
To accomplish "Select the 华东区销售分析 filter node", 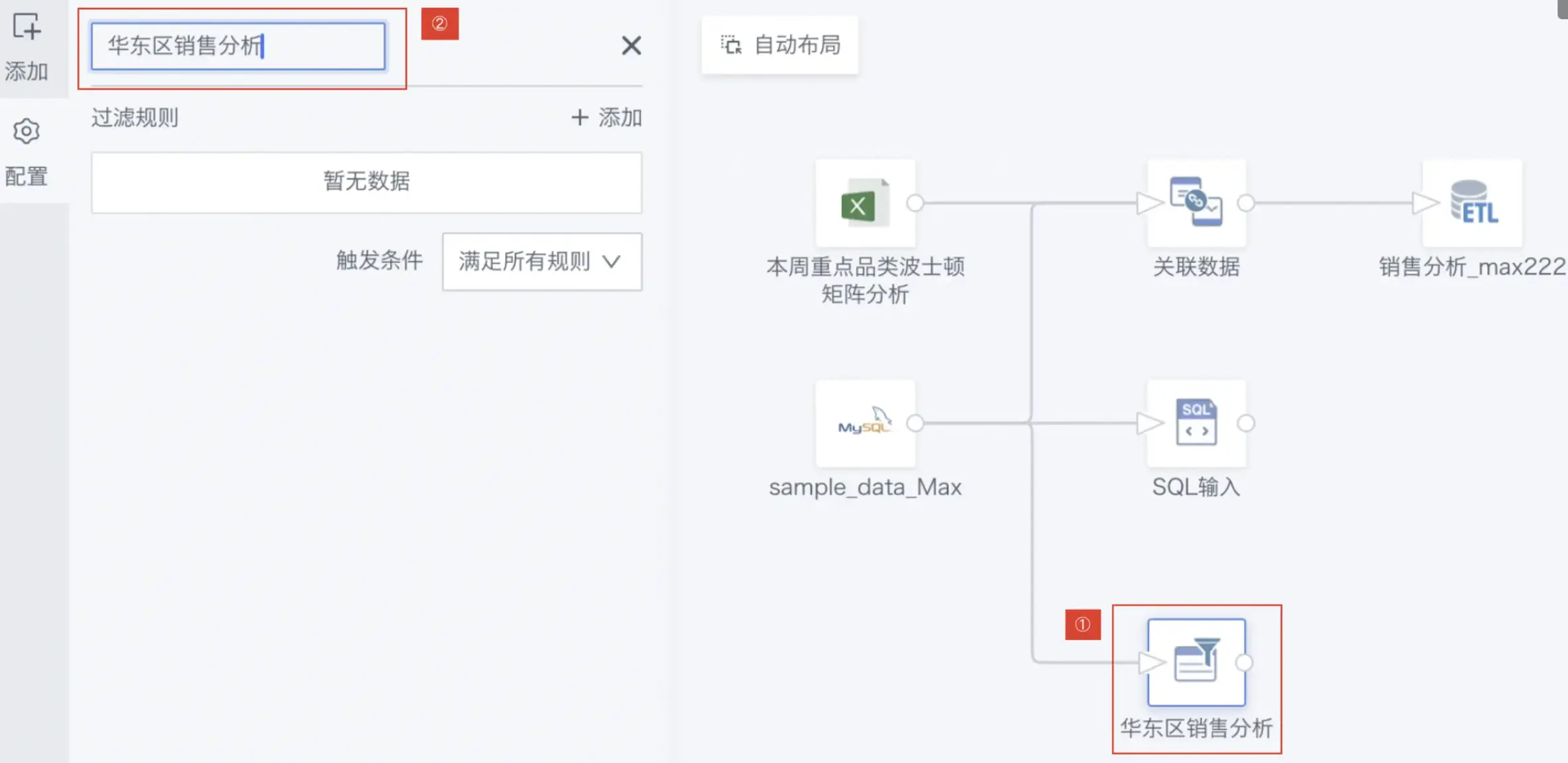I will tap(1197, 662).
